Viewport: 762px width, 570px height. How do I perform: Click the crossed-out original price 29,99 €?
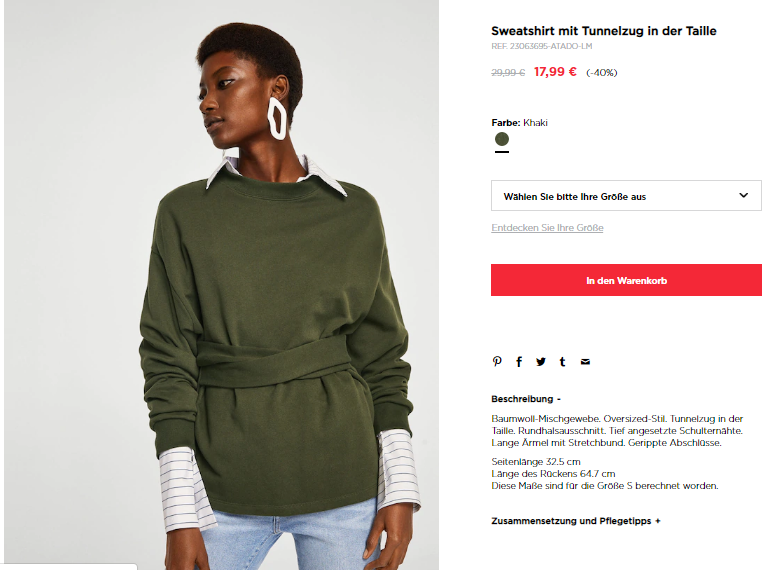pyautogui.click(x=508, y=73)
